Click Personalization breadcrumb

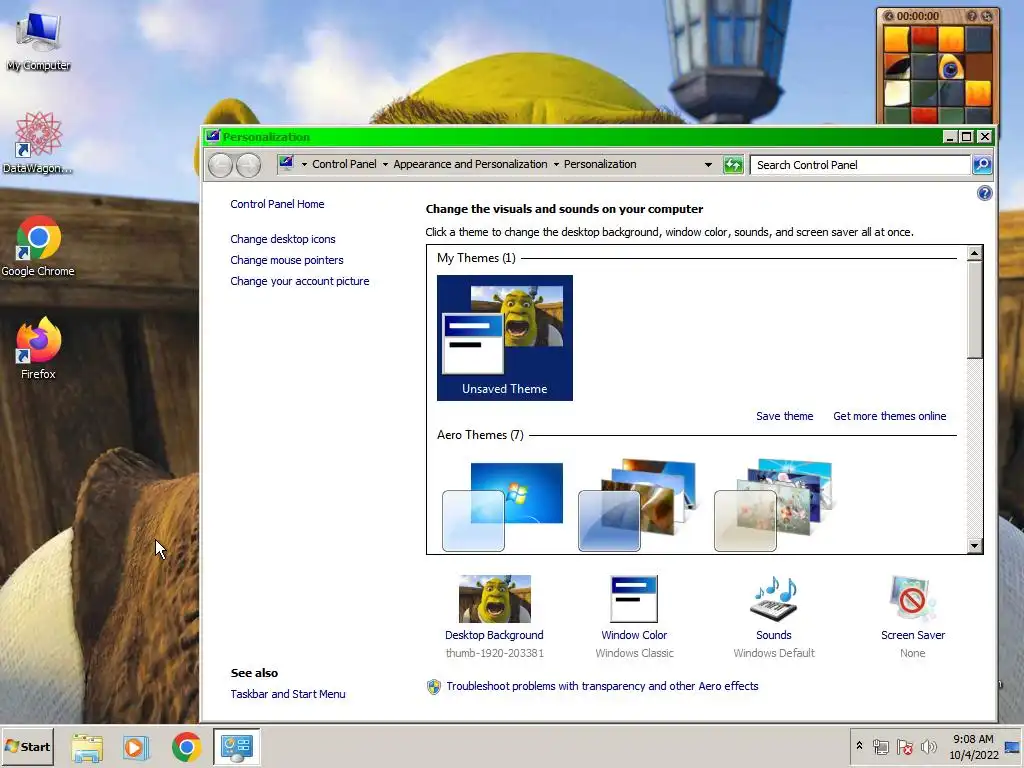pos(600,165)
